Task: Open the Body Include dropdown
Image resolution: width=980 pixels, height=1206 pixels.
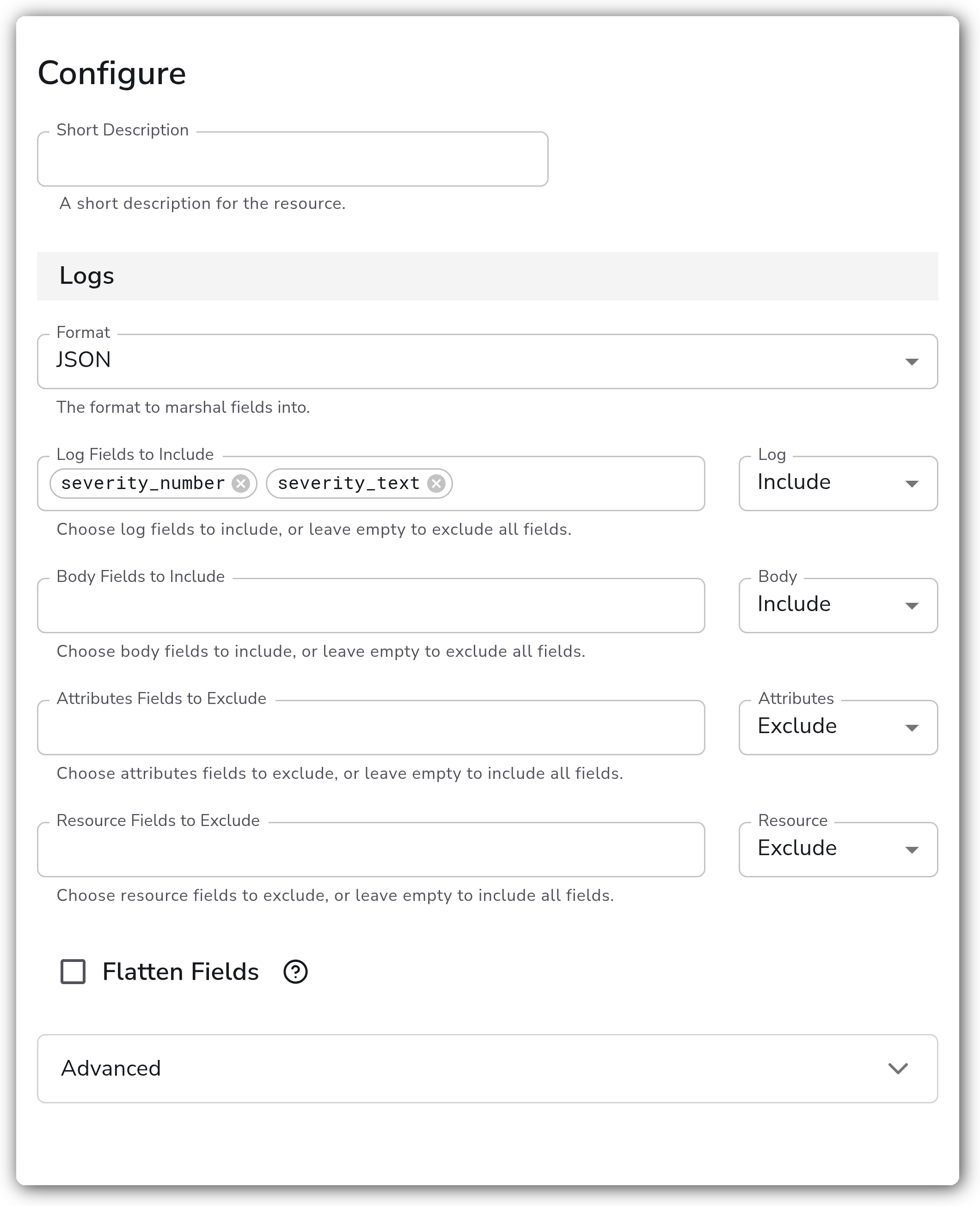Action: (838, 606)
